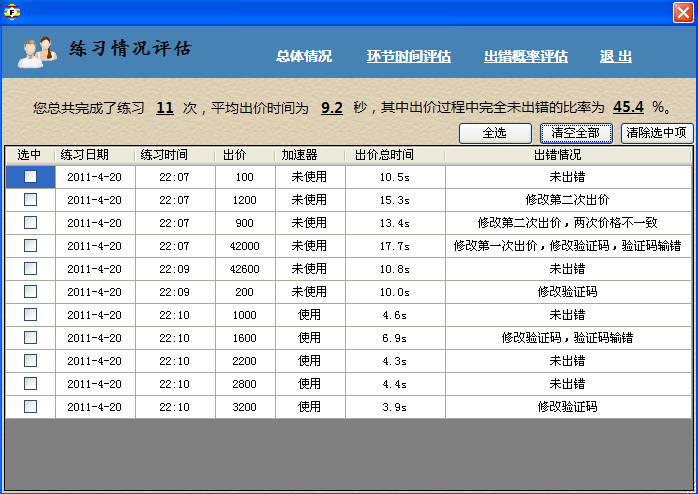Click the 出价 column header
The height and width of the screenshot is (494, 698).
click(245, 155)
